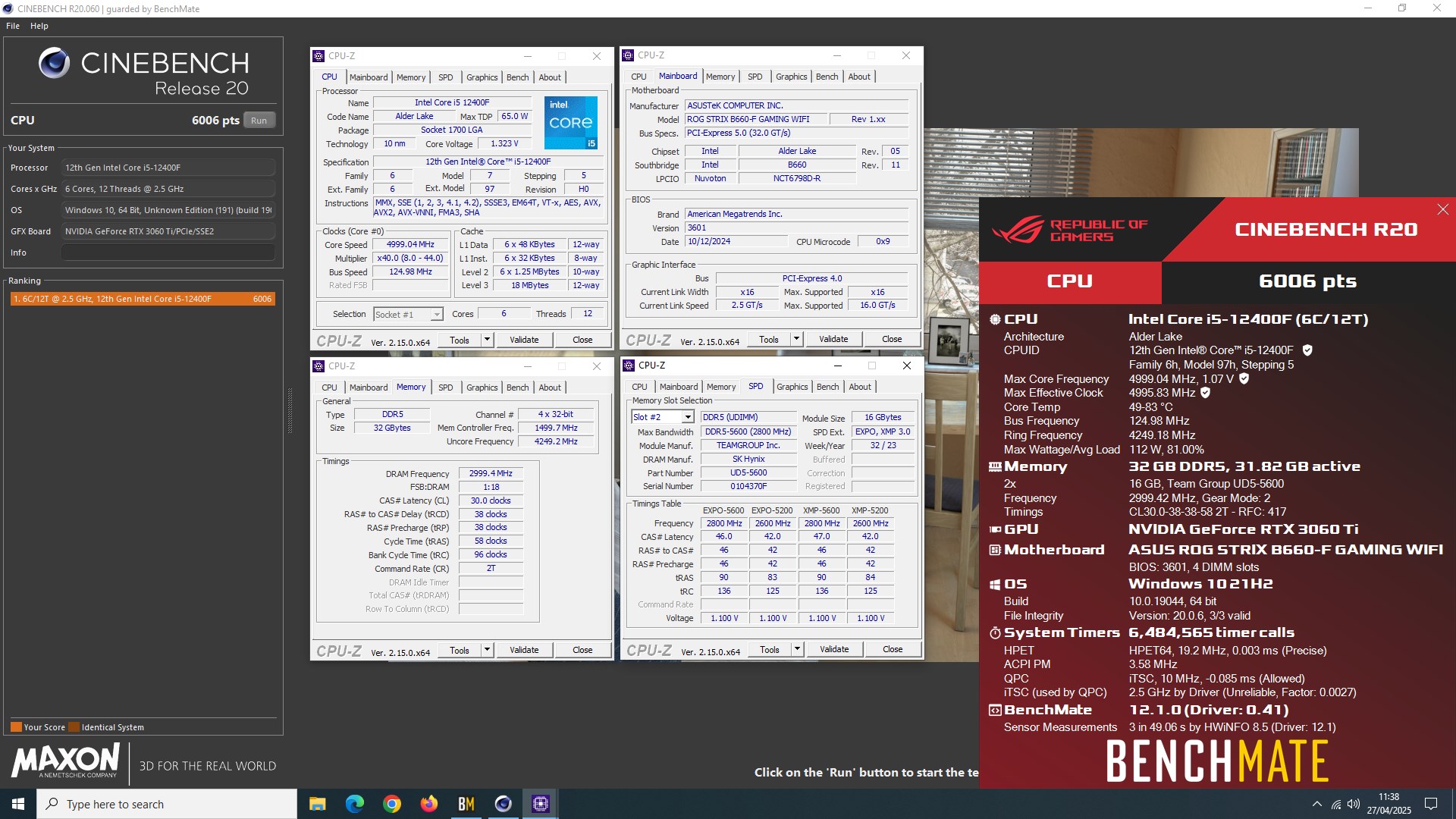Open the network status tray icon
1456x819 pixels.
coord(1336,804)
